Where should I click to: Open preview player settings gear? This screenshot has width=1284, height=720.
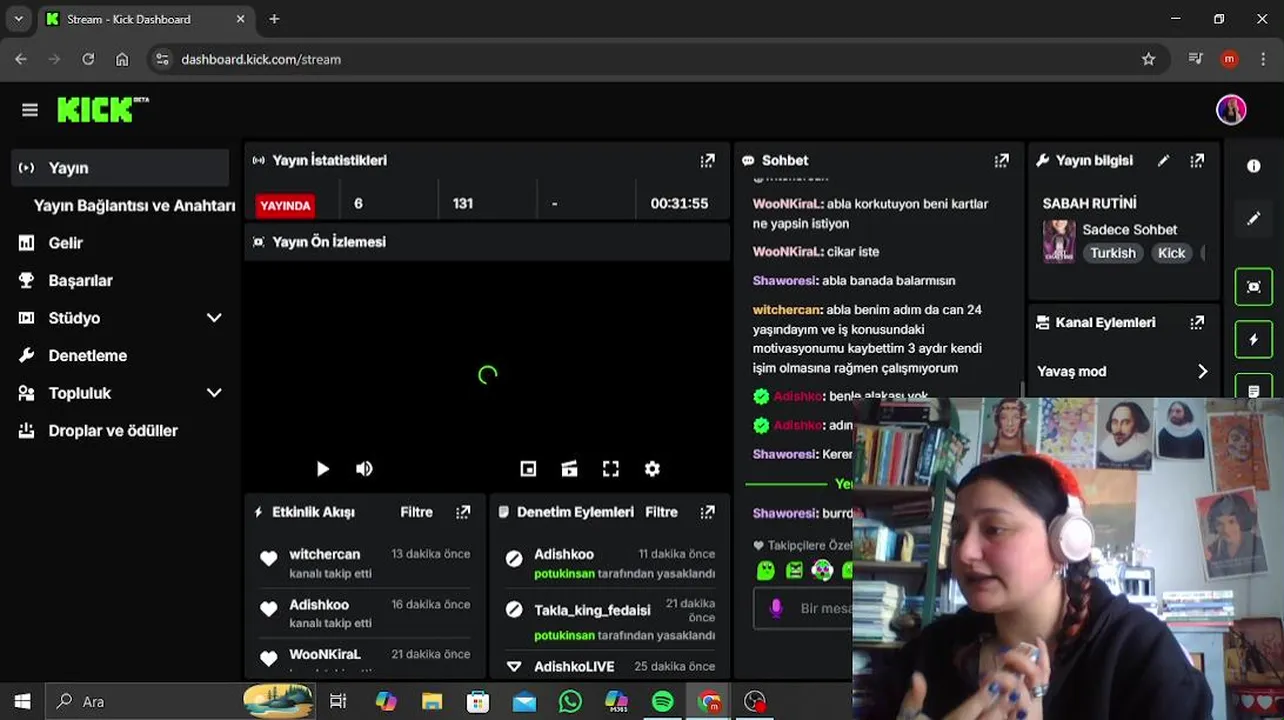[x=652, y=469]
